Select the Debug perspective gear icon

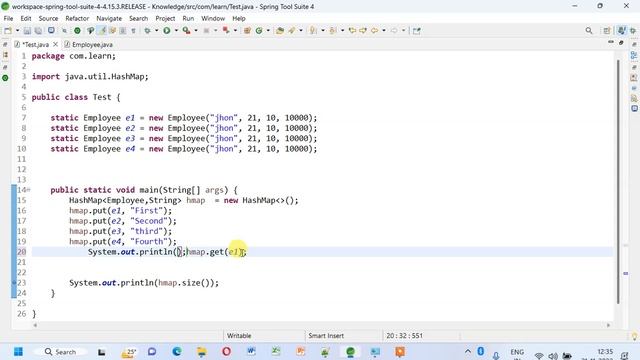(633, 31)
